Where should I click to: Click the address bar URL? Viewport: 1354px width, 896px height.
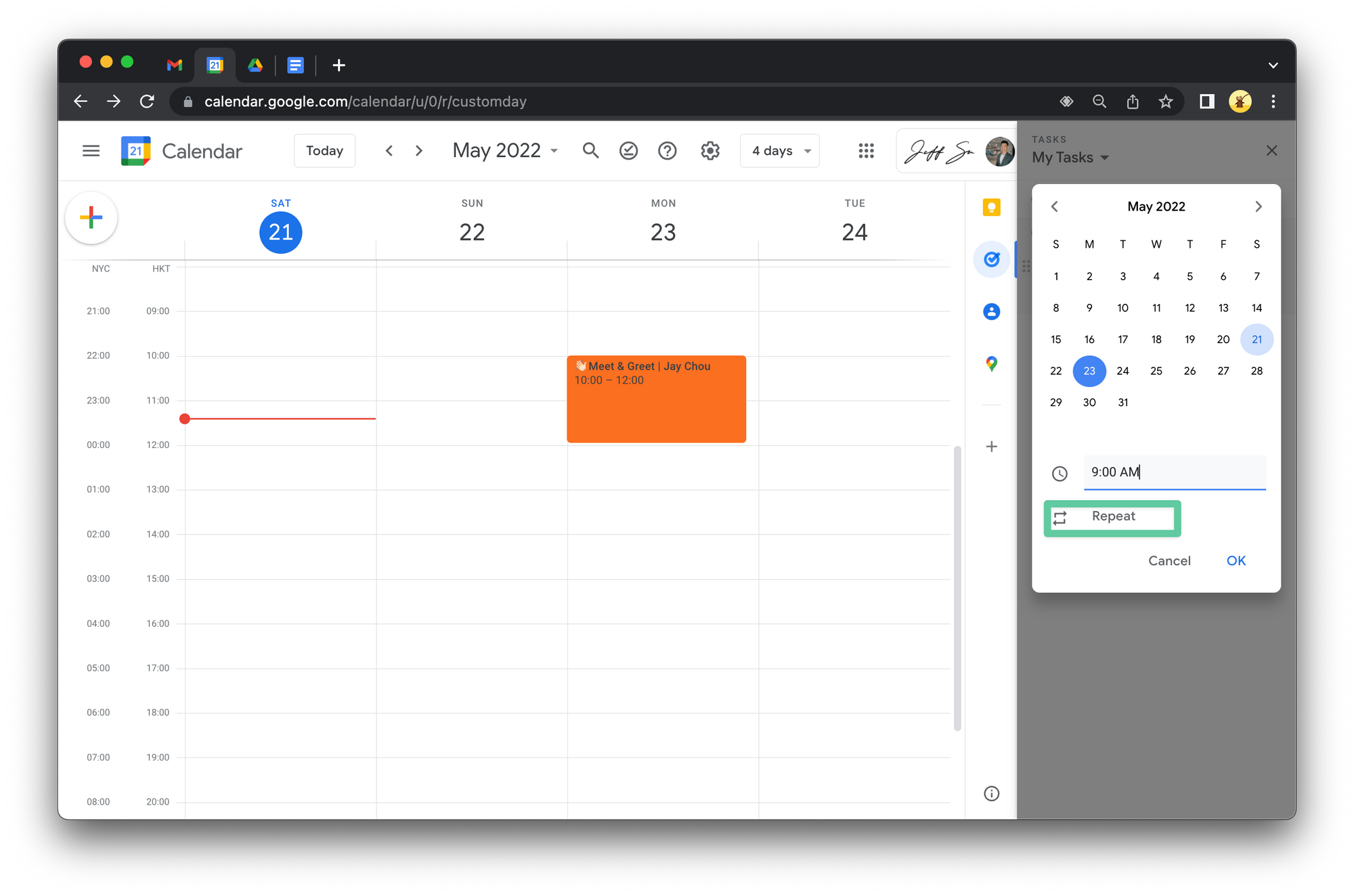click(x=366, y=102)
